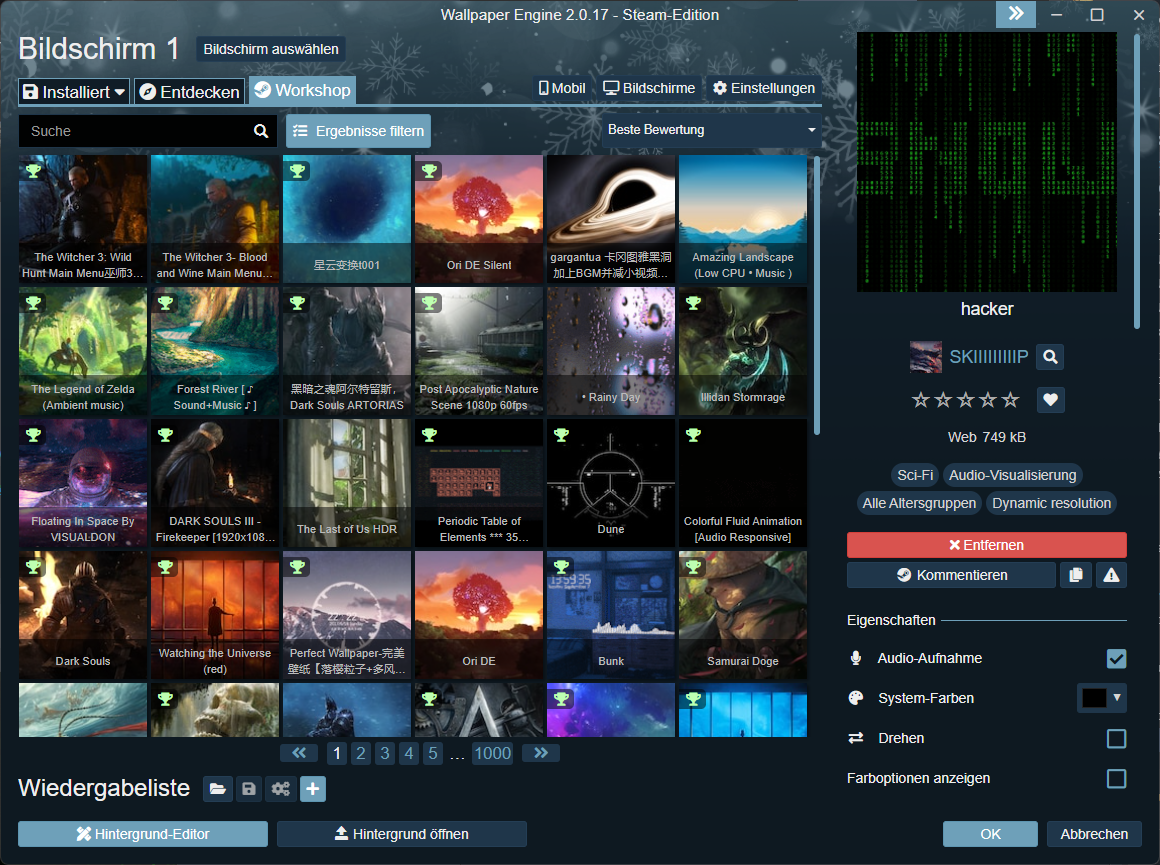Click the palette icon beside System-Farben
The image size is (1160, 865).
click(856, 698)
